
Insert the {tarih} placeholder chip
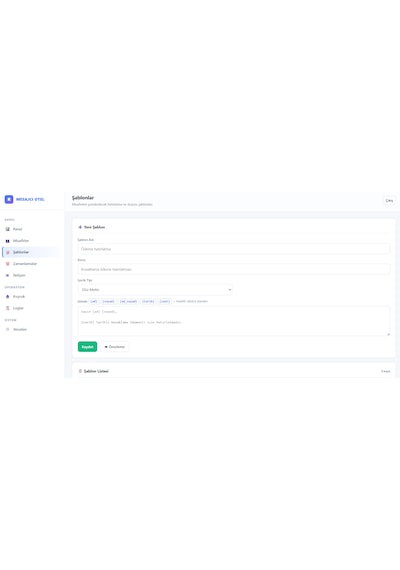(148, 301)
